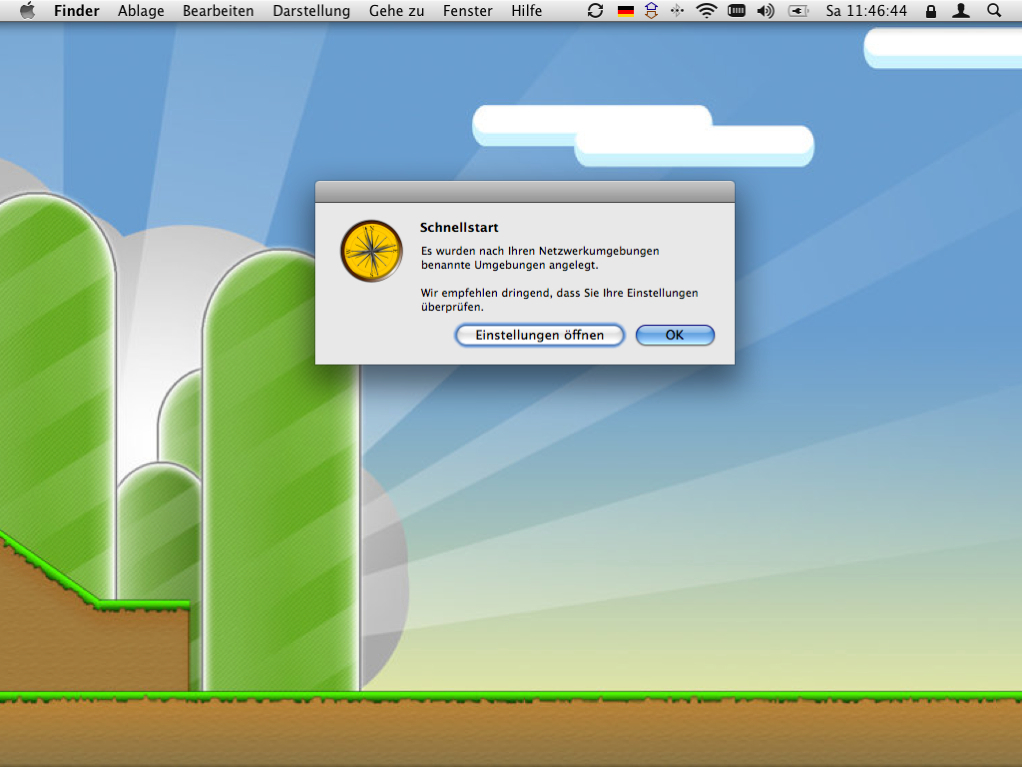Screen dimensions: 1022x767
Task: Click the text 'Wir empfehlen dringend' in dialog
Action: 486,293
